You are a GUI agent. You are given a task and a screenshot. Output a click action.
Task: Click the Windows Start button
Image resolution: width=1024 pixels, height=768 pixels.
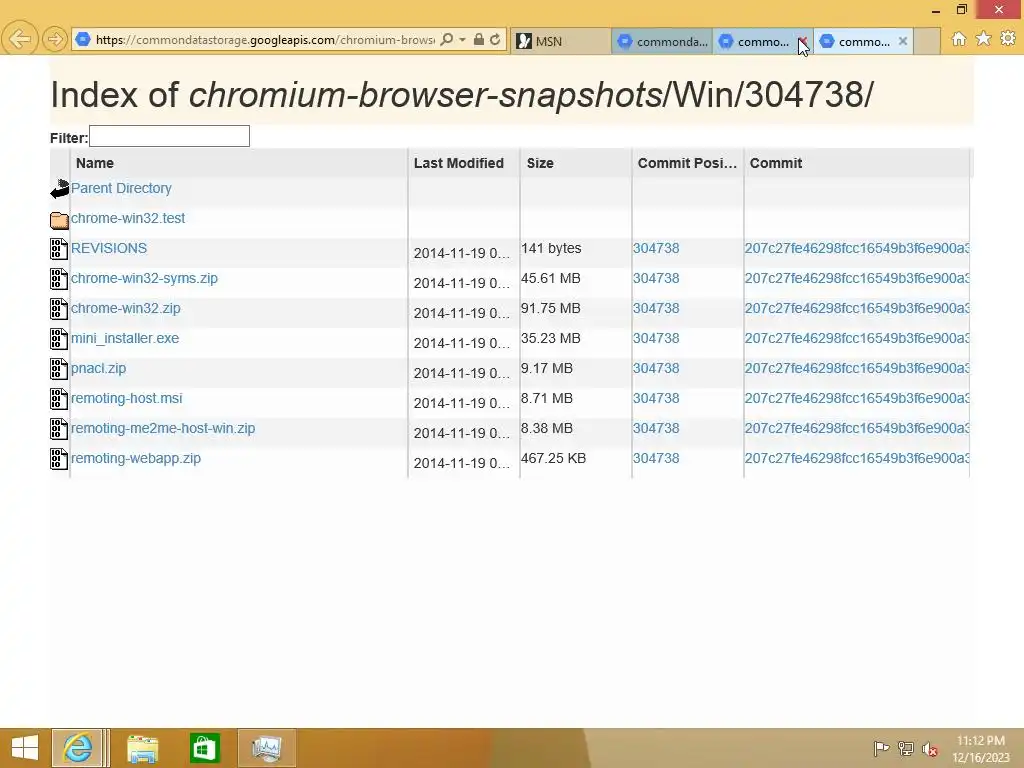(25, 748)
